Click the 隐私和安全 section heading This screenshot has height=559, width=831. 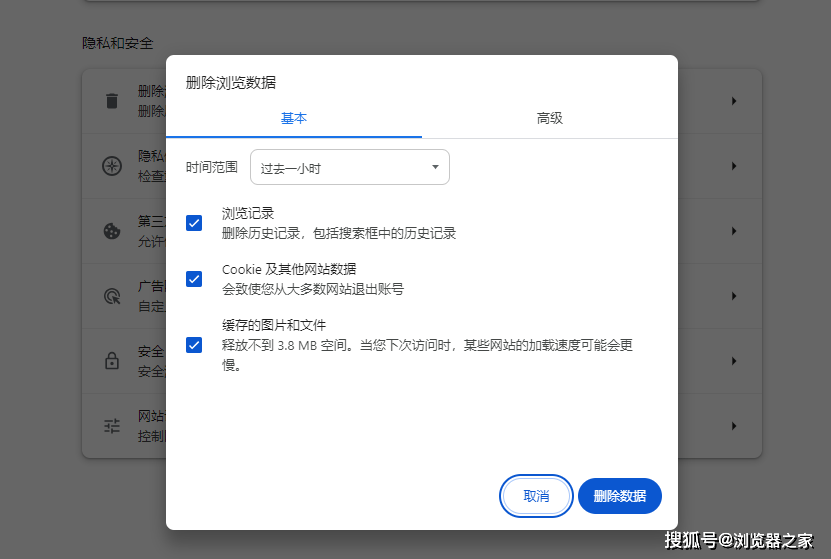[x=118, y=43]
